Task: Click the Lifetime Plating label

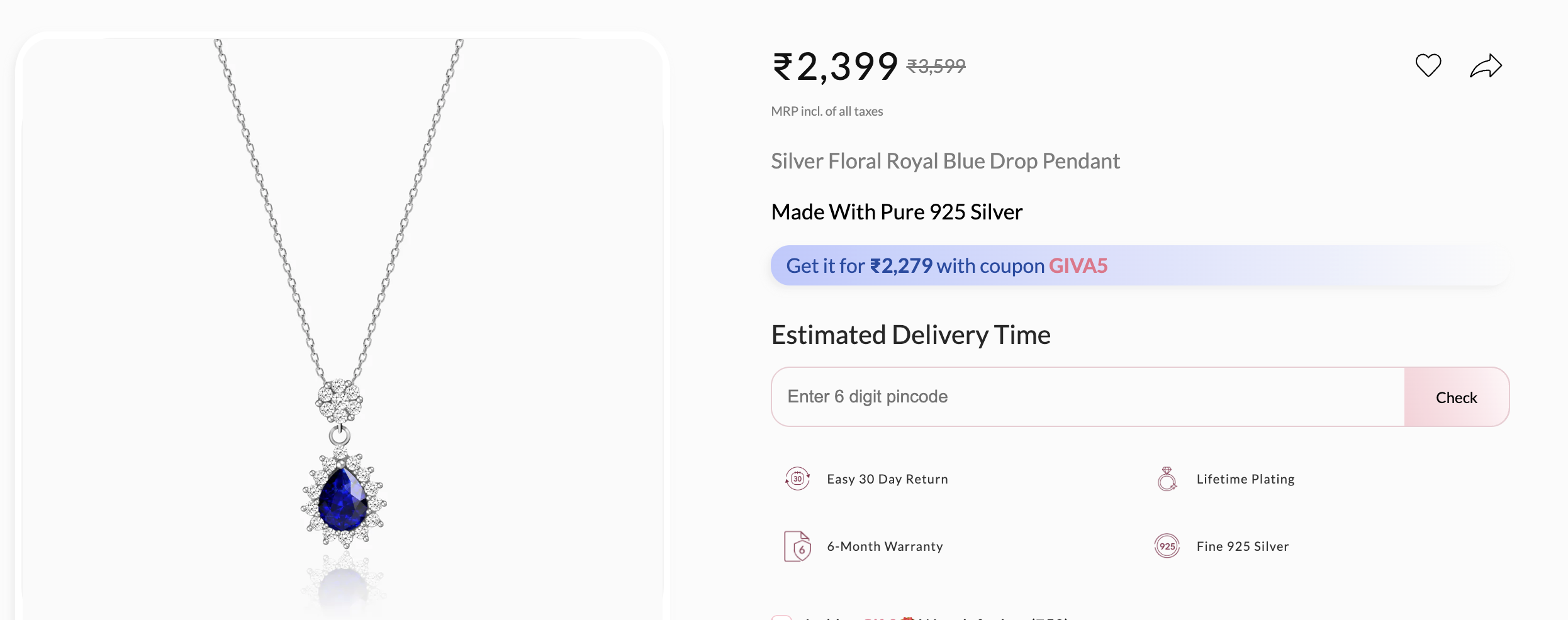Action: click(1245, 479)
